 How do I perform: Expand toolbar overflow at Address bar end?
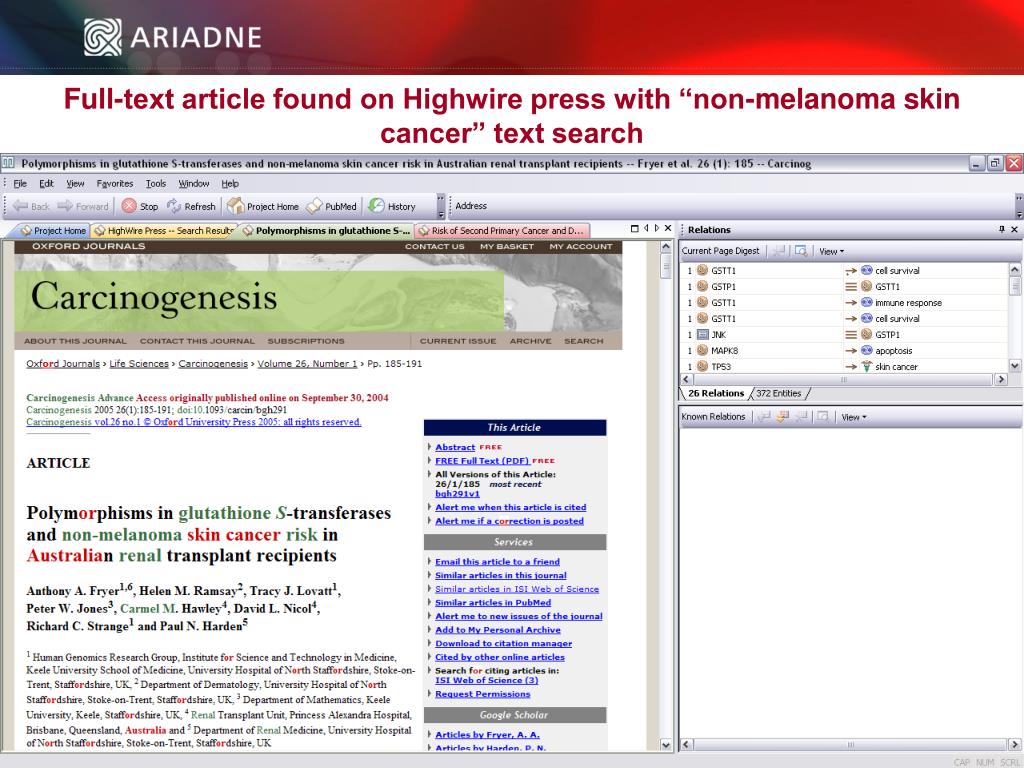pos(1019,206)
